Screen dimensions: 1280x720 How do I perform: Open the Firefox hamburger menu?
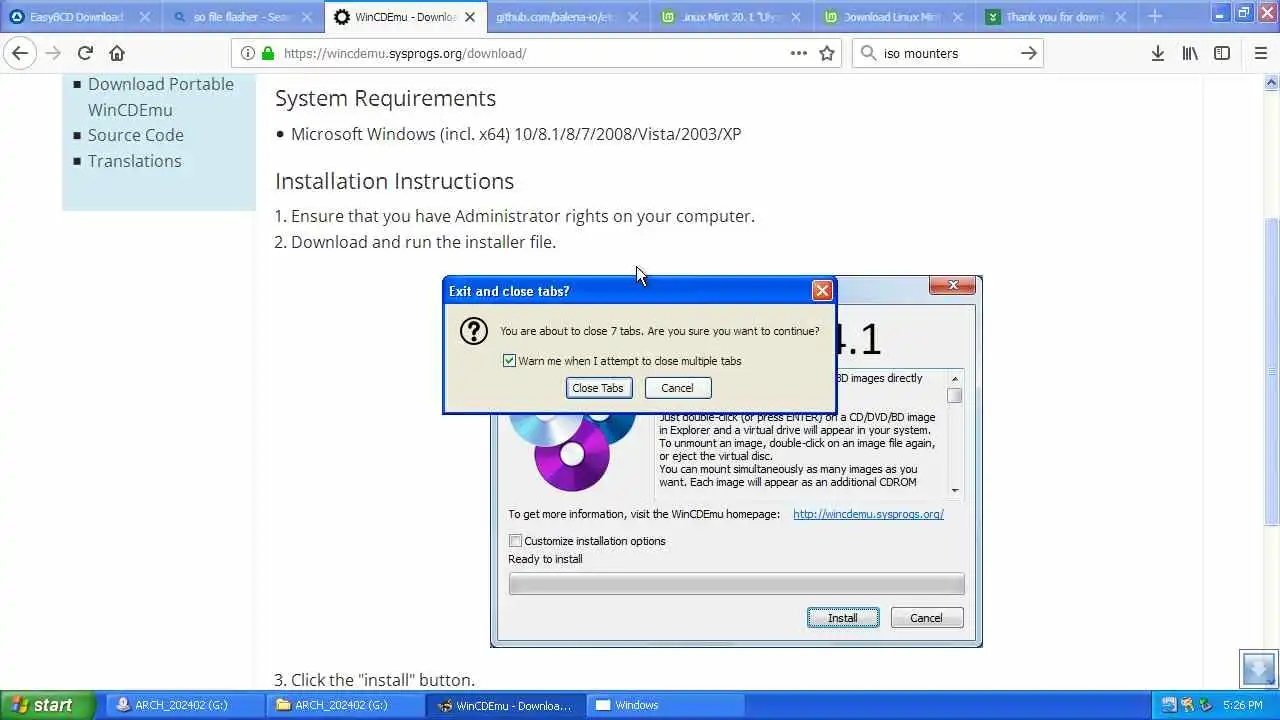point(1260,53)
